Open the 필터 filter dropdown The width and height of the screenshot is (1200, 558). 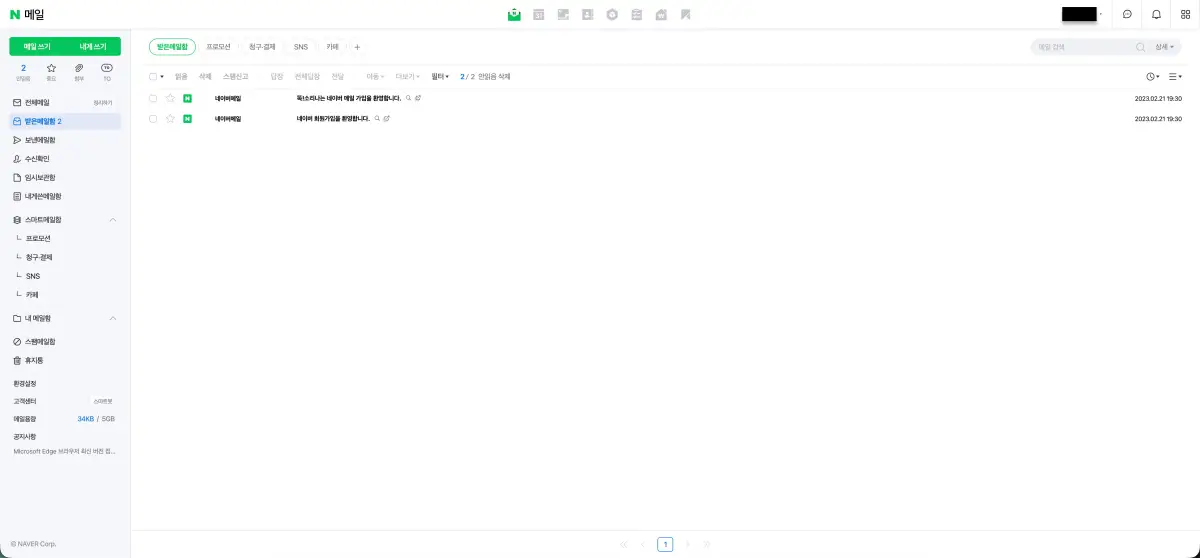click(440, 76)
